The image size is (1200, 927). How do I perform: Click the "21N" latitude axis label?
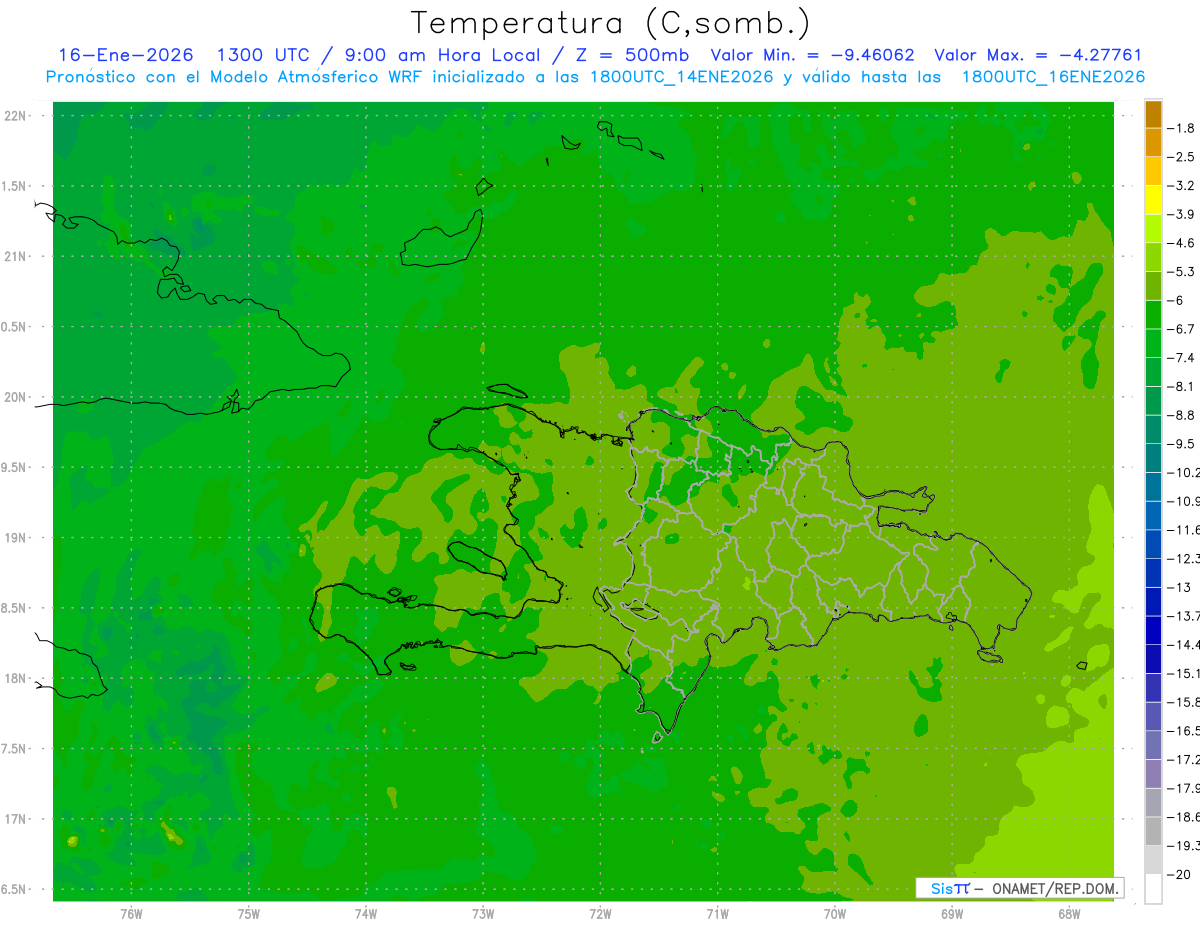tap(17, 257)
